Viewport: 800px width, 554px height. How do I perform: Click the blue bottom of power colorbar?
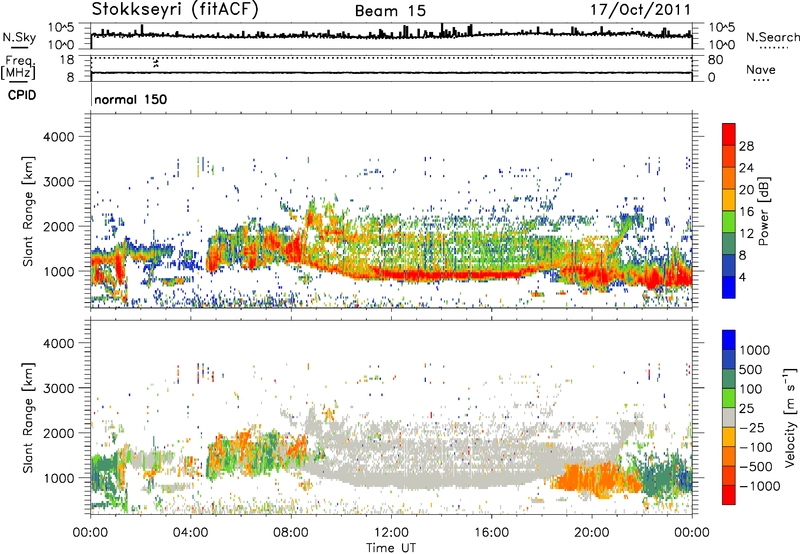pos(729,287)
